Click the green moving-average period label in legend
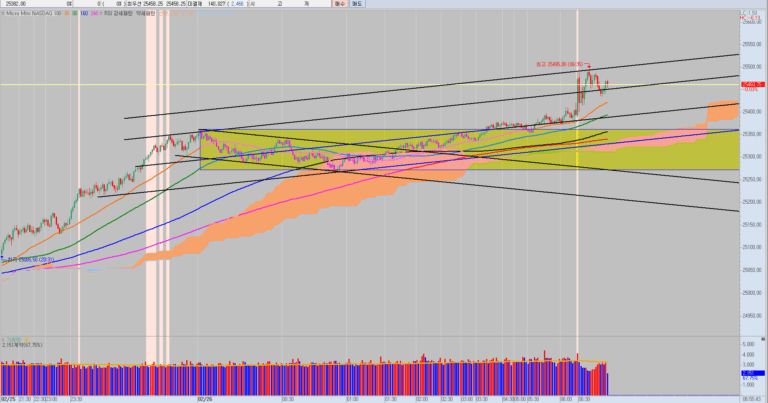This screenshot has height=403, width=768. pyautogui.click(x=75, y=13)
